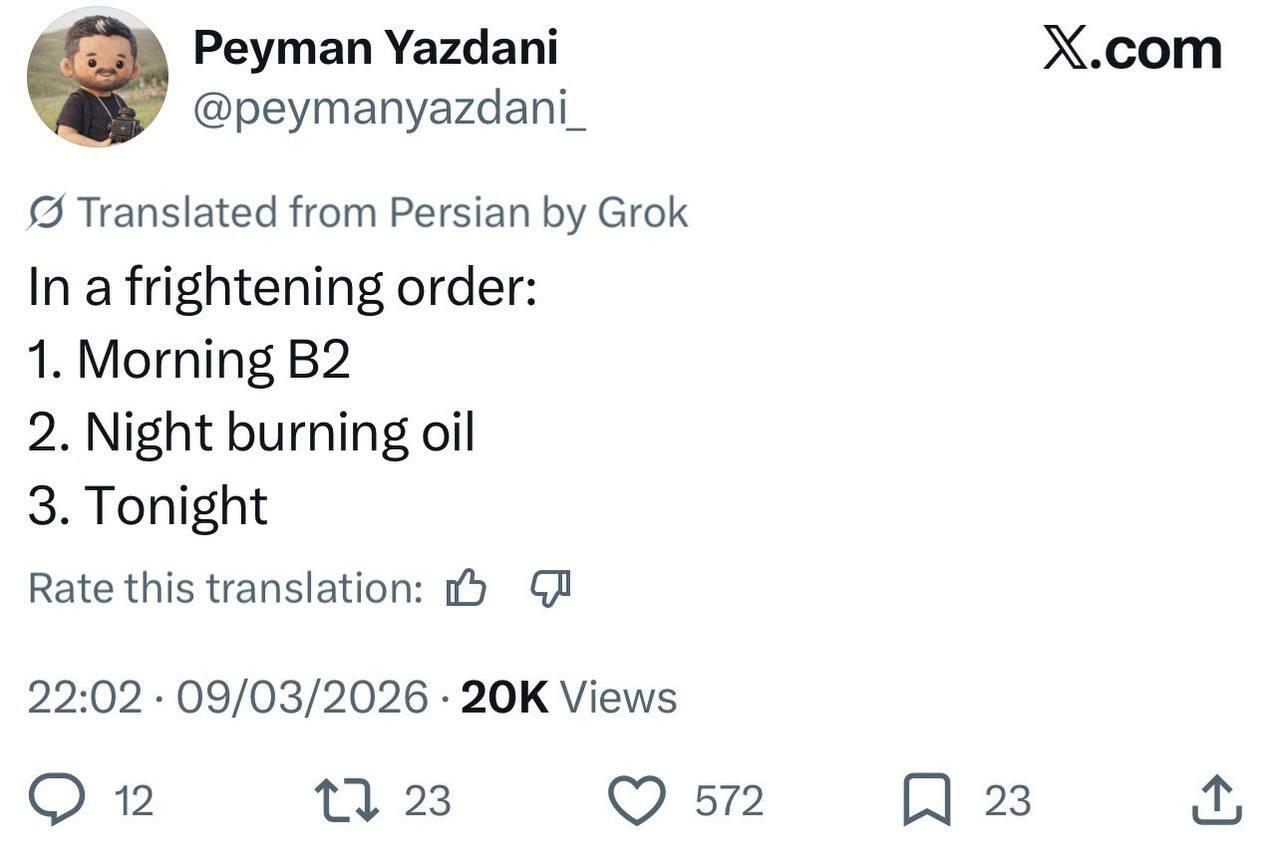Like the tweet with the heart icon

click(x=637, y=801)
